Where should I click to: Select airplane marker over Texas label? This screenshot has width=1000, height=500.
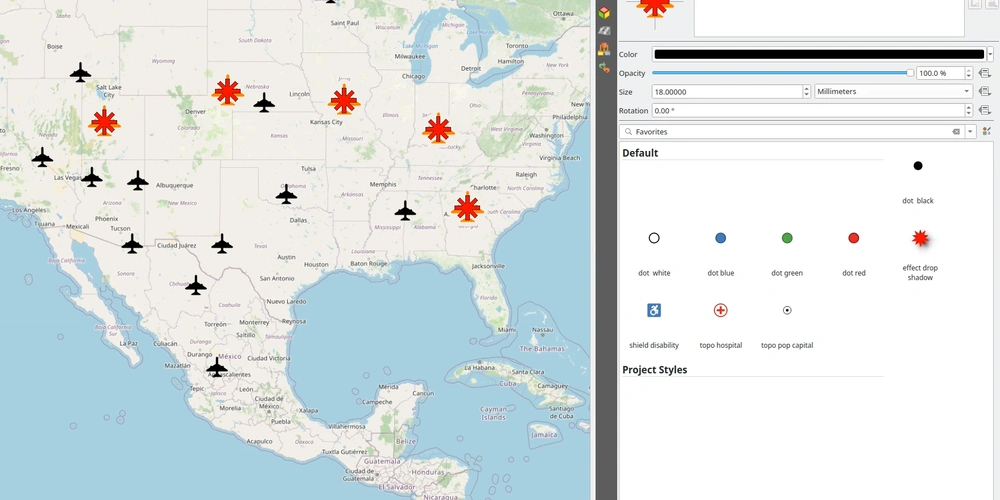(222, 244)
